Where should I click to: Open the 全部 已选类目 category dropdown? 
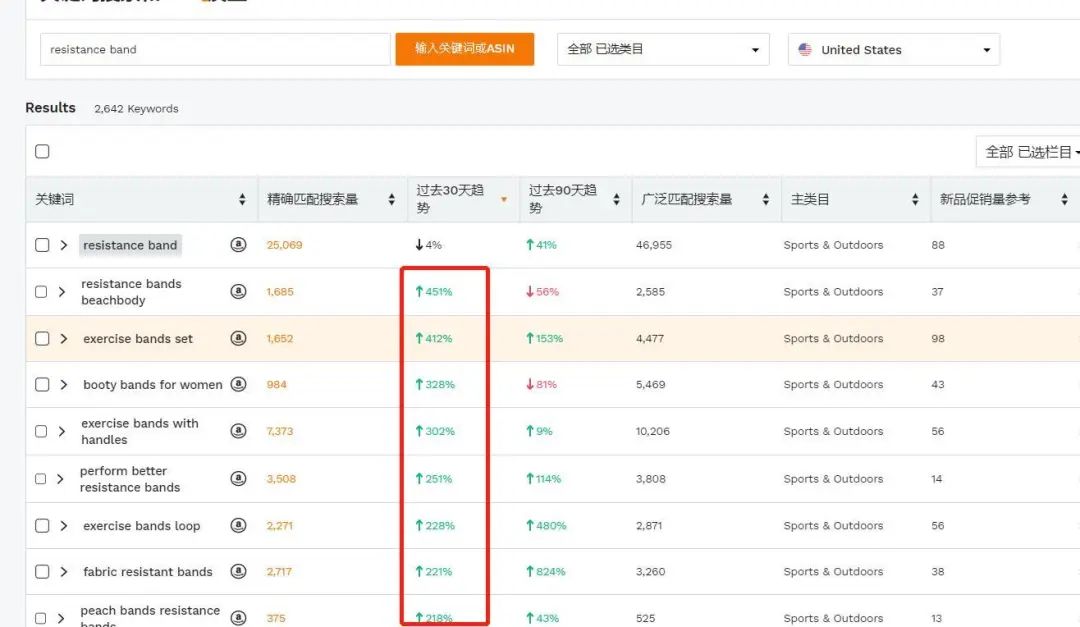click(x=662, y=49)
